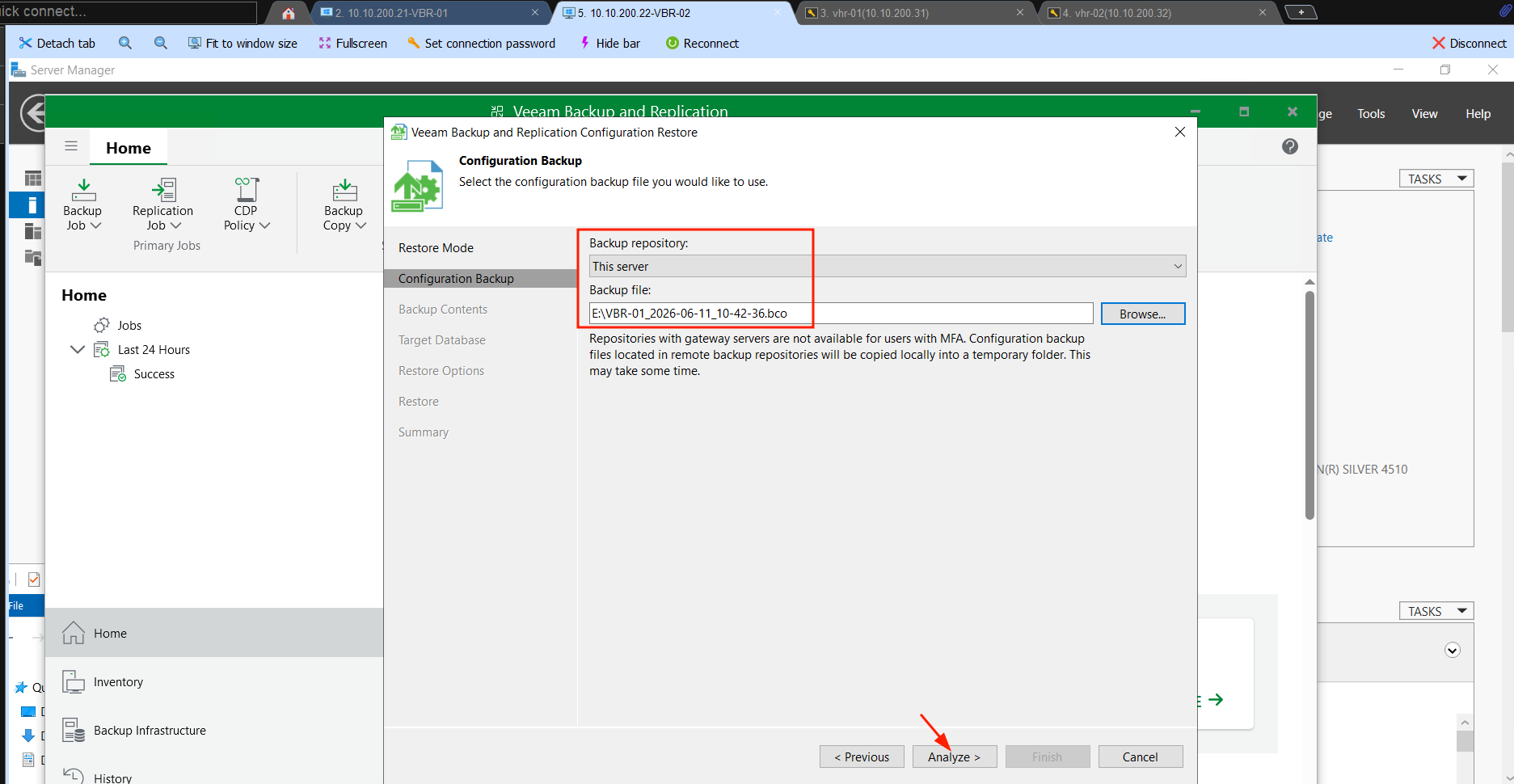The width and height of the screenshot is (1514, 784).
Task: Open Veeam help question mark icon
Action: (x=1290, y=146)
